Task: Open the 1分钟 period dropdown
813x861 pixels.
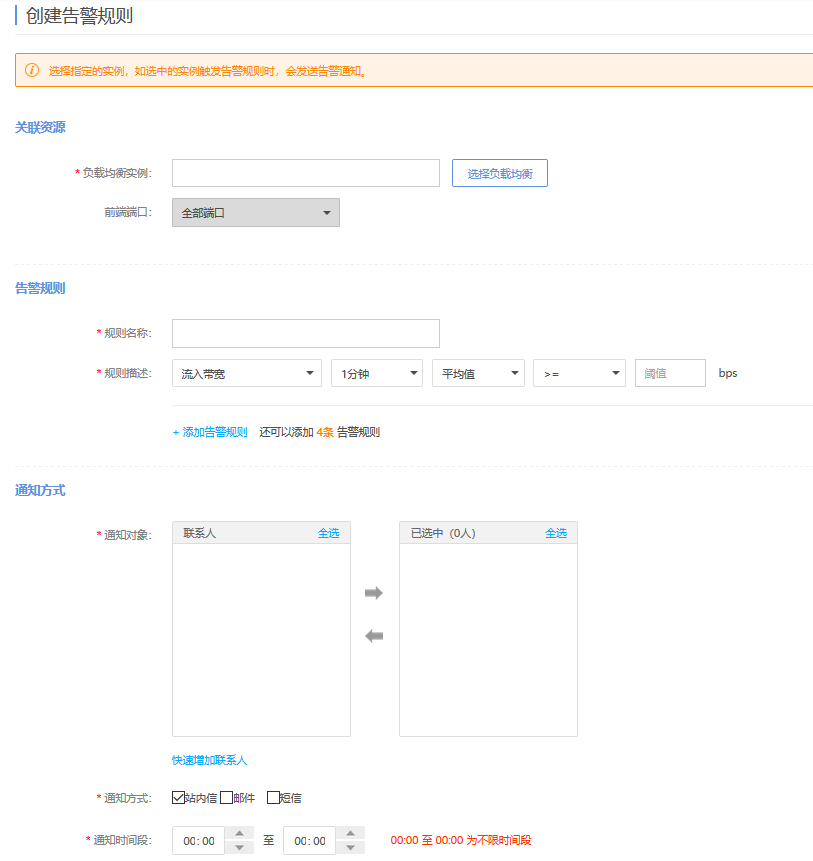Action: tap(377, 373)
